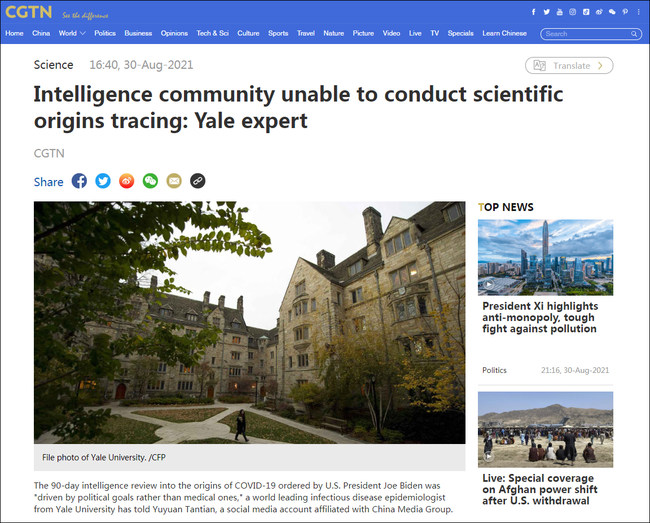Open TV section

(434, 33)
